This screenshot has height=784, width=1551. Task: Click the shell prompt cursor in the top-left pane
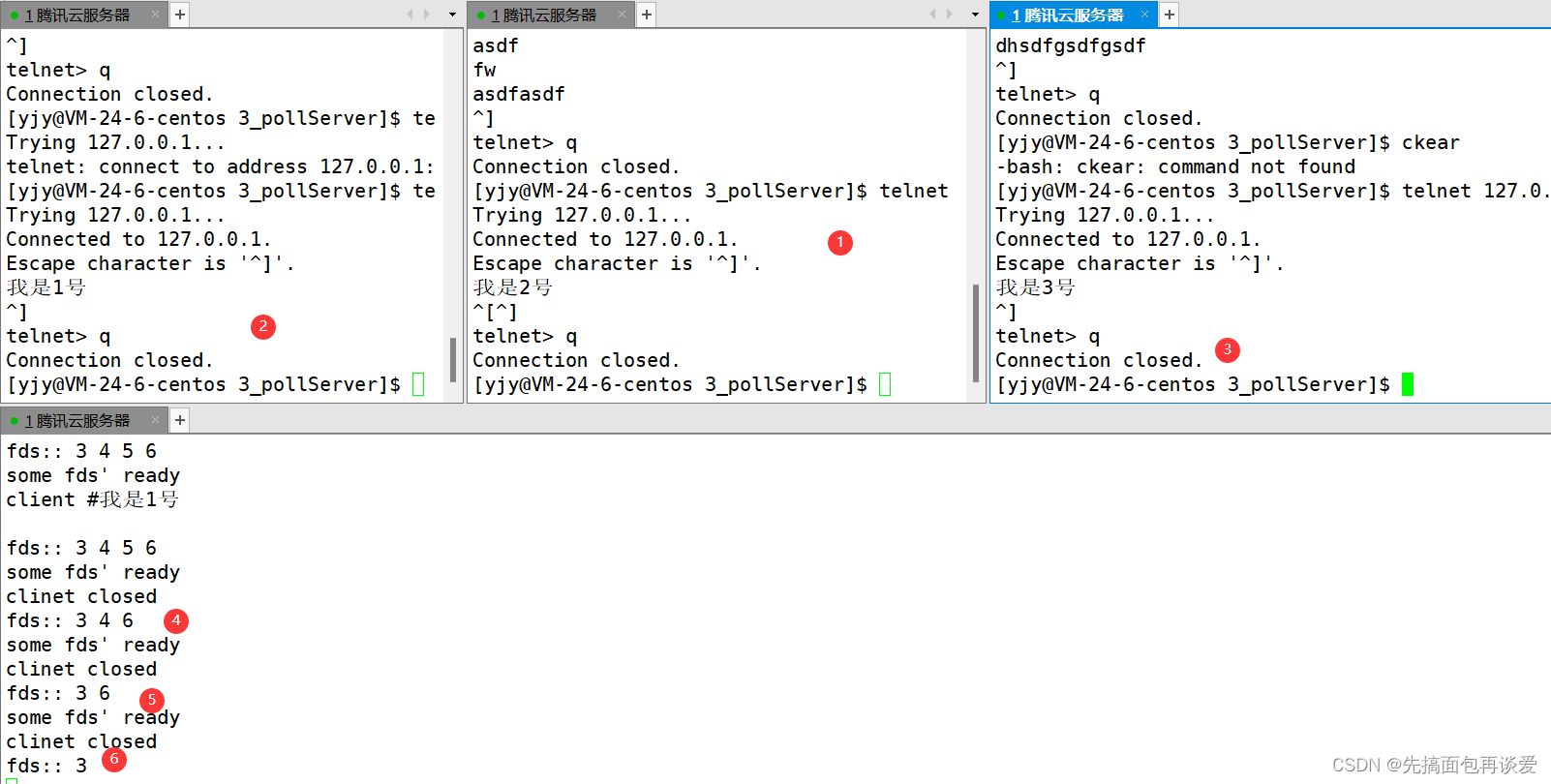(x=418, y=384)
